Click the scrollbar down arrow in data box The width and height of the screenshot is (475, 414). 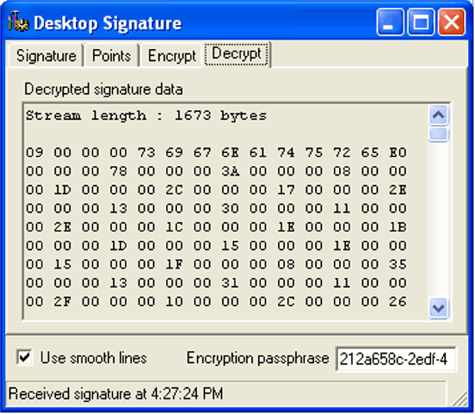438,308
